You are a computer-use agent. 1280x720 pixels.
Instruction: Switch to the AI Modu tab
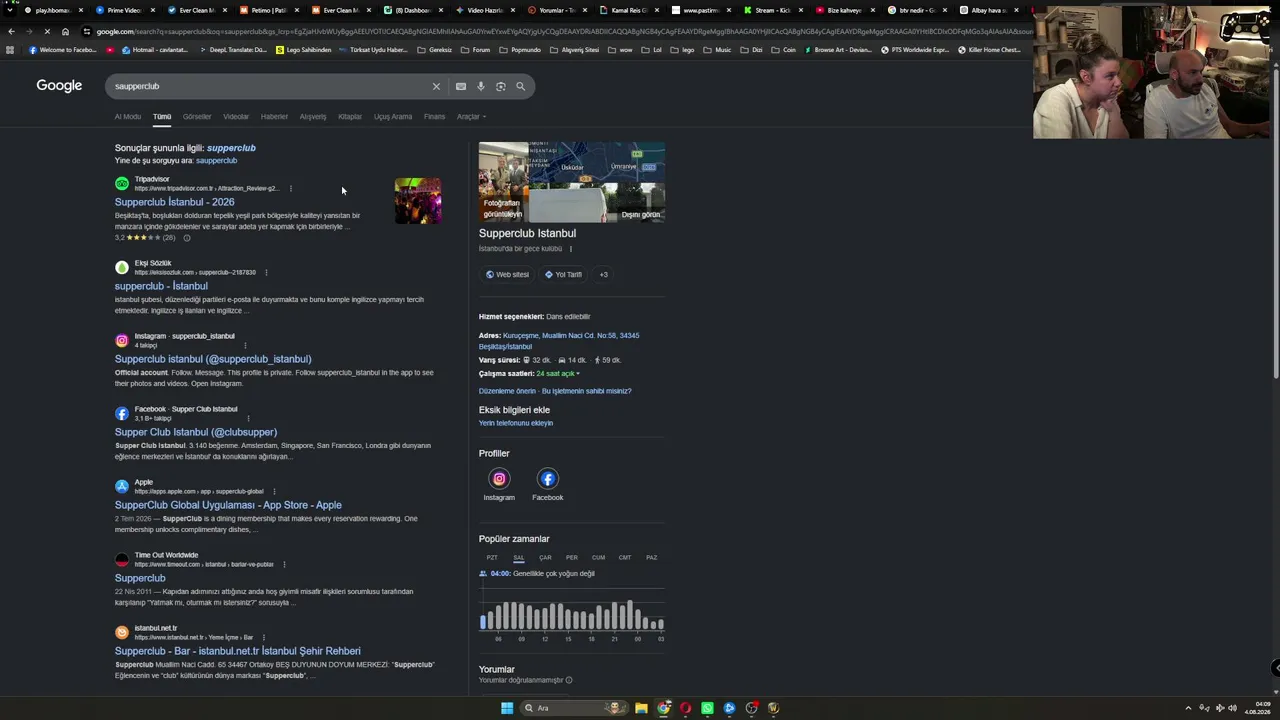click(x=128, y=117)
